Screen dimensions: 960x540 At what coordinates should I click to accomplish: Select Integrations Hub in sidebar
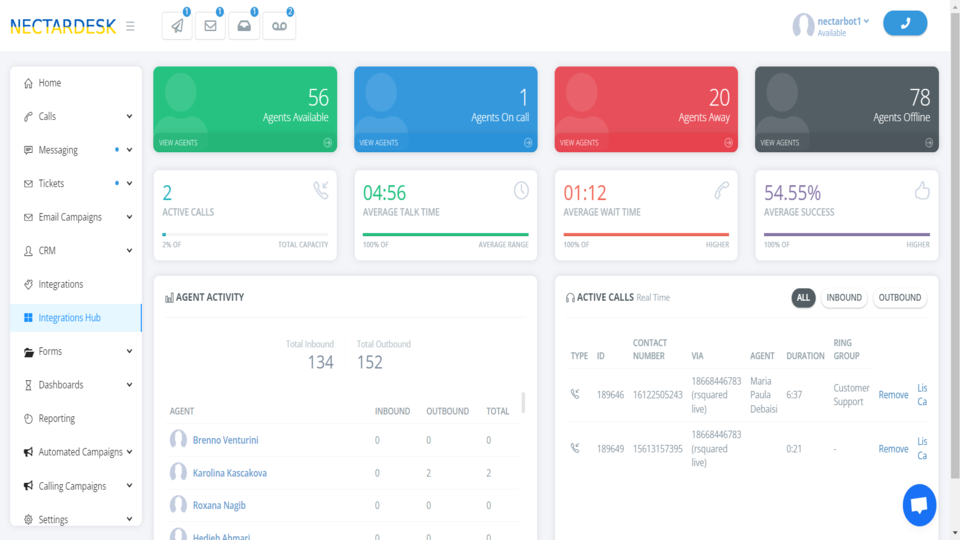[x=76, y=318]
